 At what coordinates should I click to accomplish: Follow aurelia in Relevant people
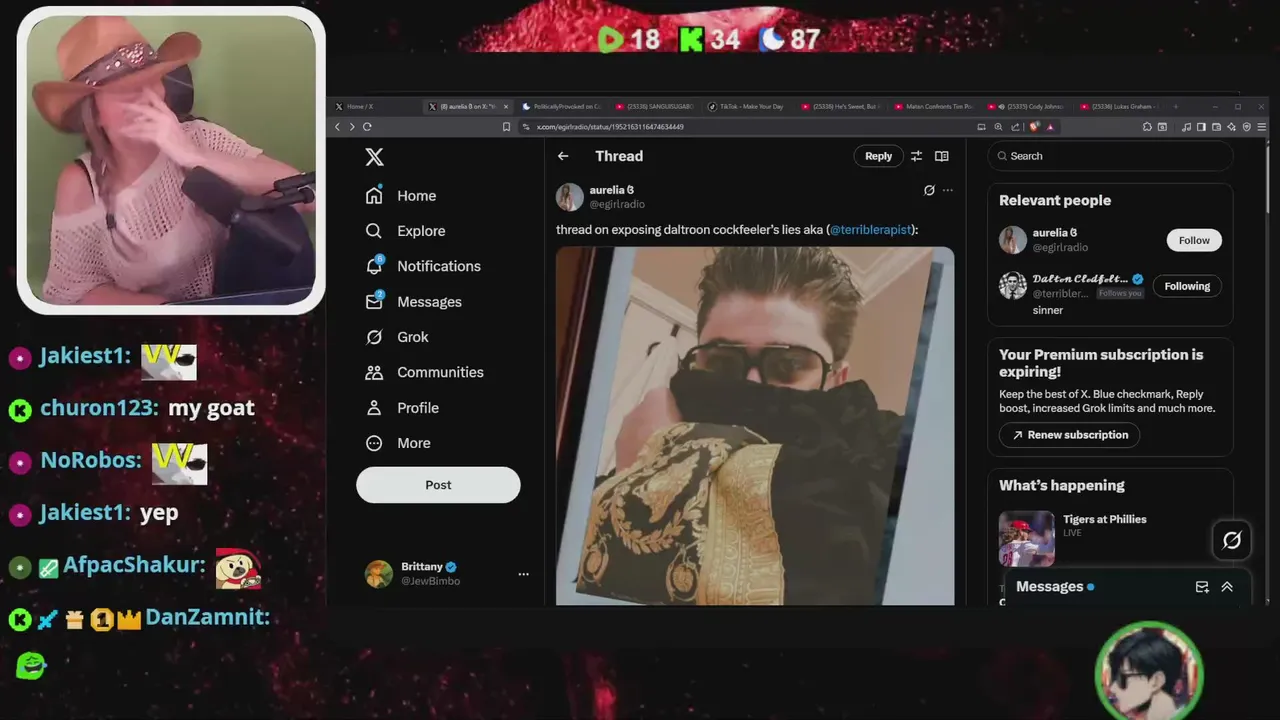click(1194, 240)
